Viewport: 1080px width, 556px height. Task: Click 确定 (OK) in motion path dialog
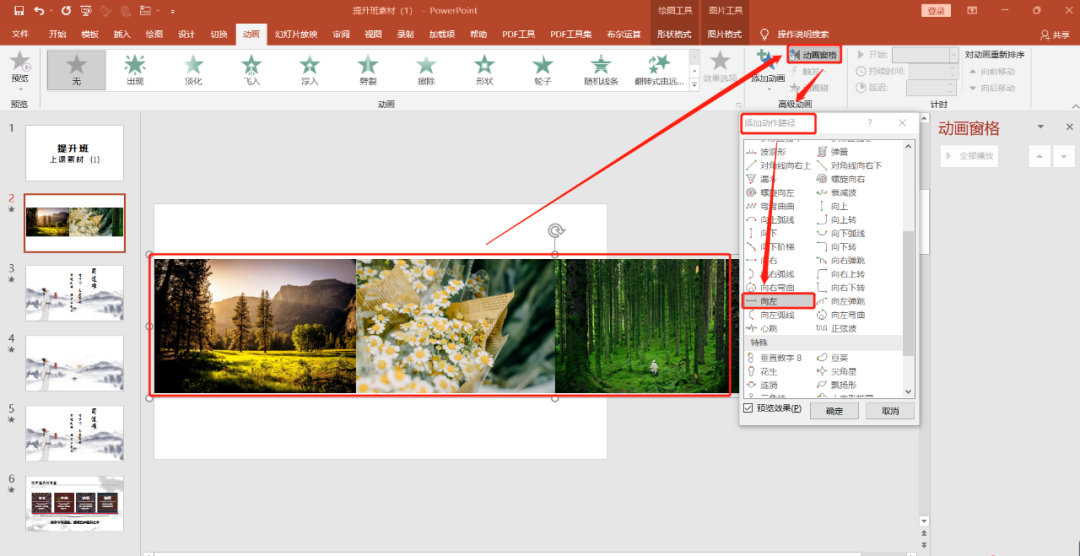834,411
